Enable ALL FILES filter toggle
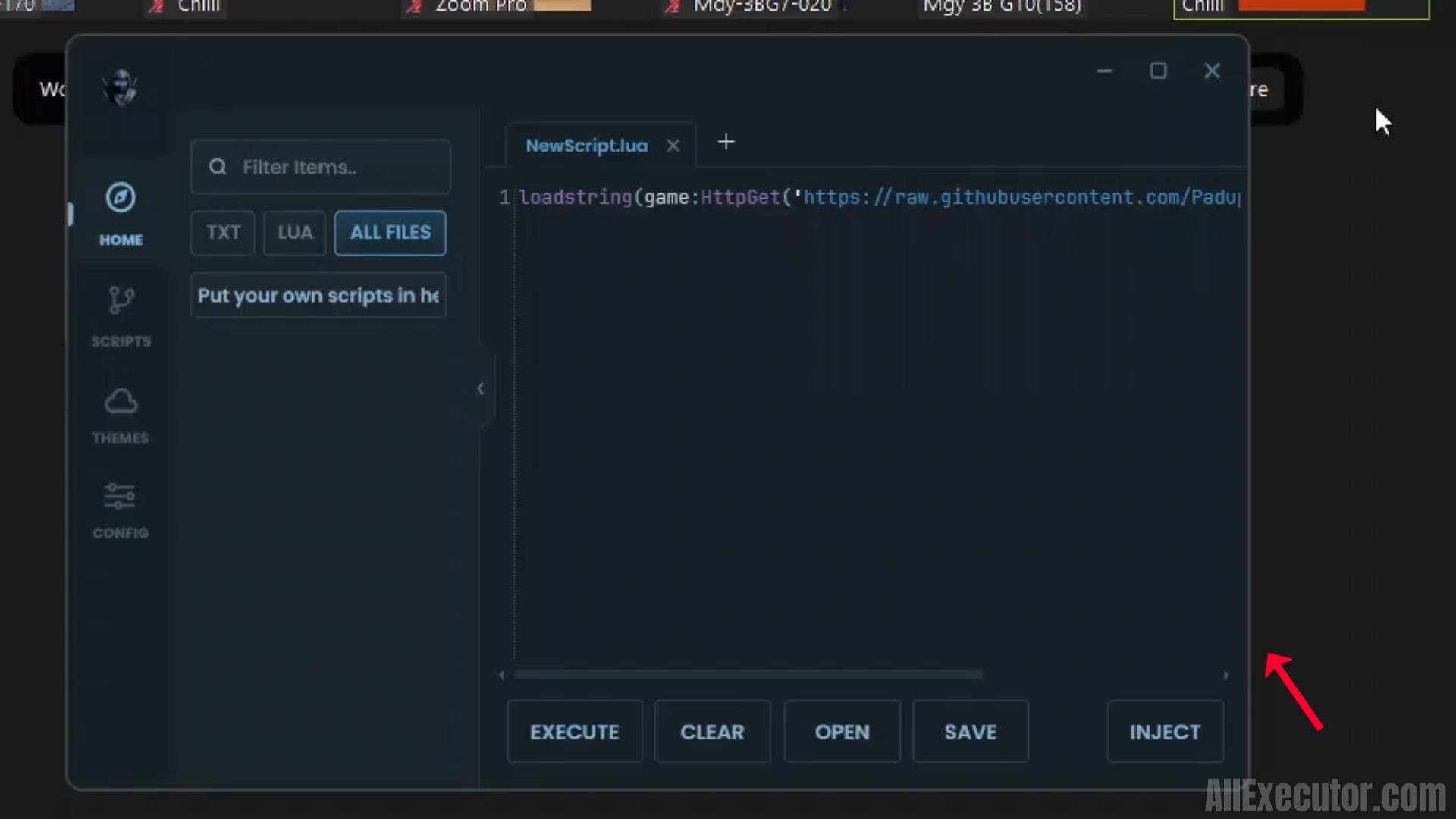Viewport: 1456px width, 819px height. pos(390,232)
